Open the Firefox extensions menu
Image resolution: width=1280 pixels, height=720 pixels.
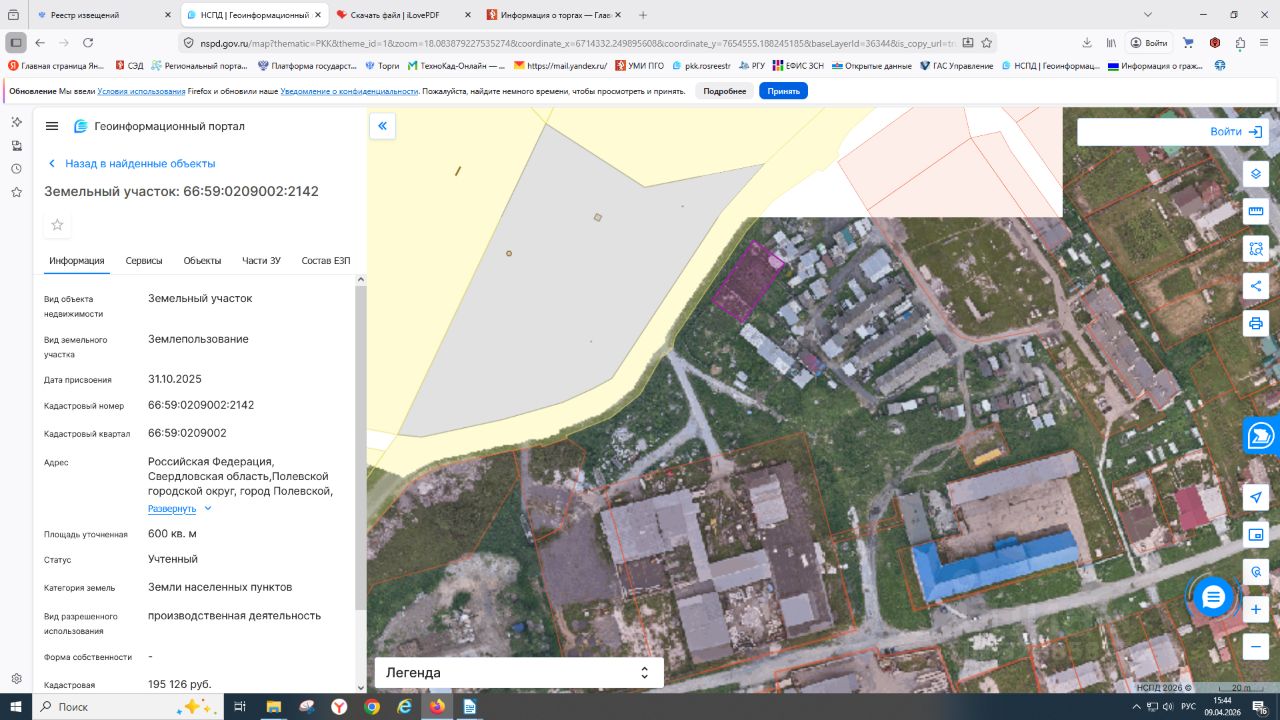click(1240, 43)
